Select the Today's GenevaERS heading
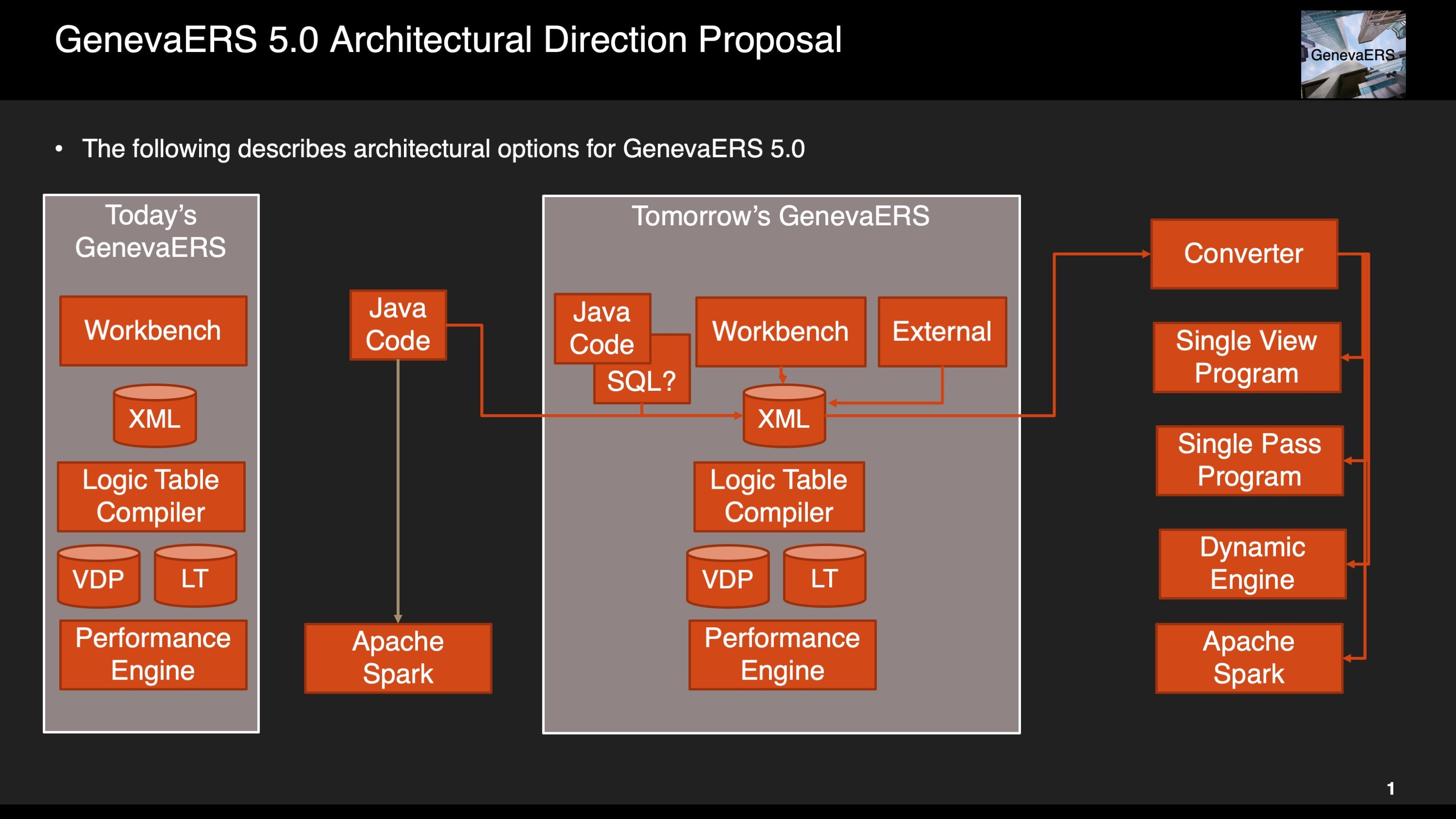This screenshot has width=1456, height=819. pos(151,231)
